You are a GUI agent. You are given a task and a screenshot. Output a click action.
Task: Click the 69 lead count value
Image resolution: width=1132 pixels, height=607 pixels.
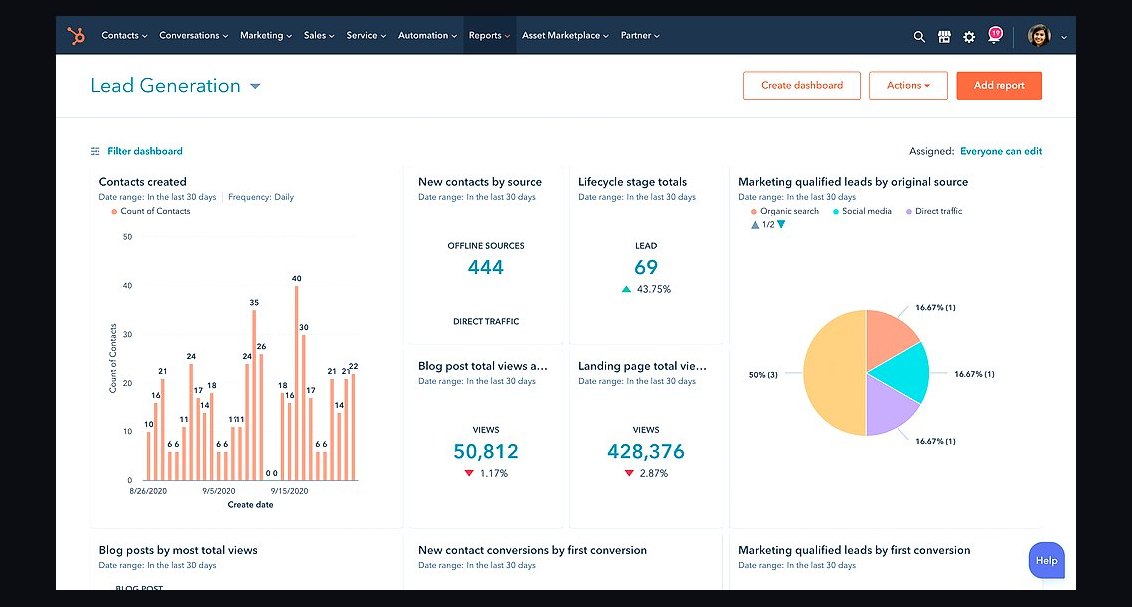coord(646,268)
